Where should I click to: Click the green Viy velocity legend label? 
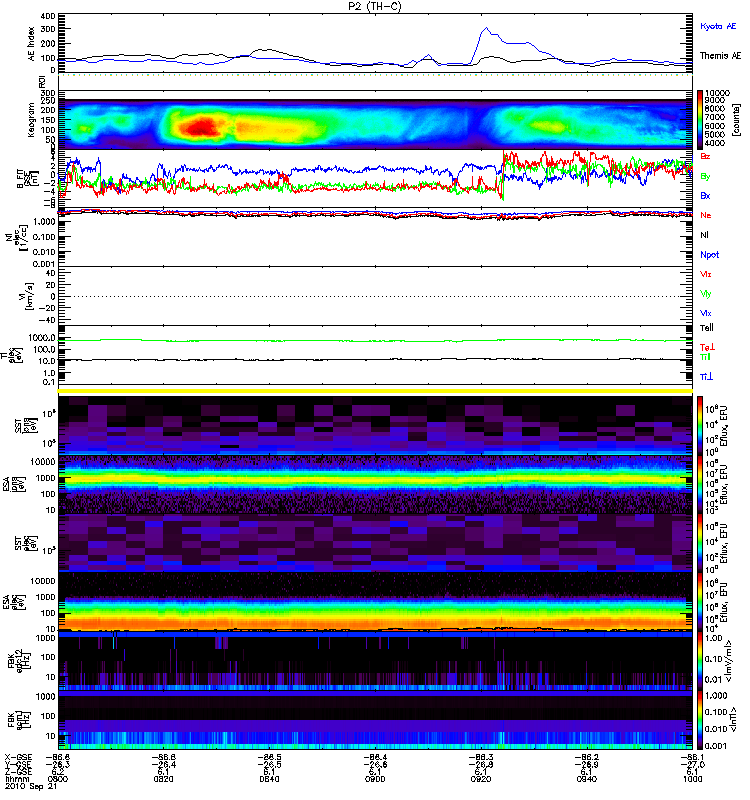(x=705, y=294)
